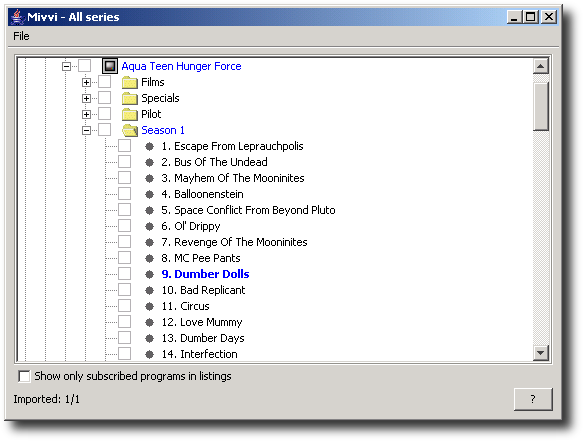Click the Films folder icon
This screenshot has height=441, width=583.
coord(130,82)
